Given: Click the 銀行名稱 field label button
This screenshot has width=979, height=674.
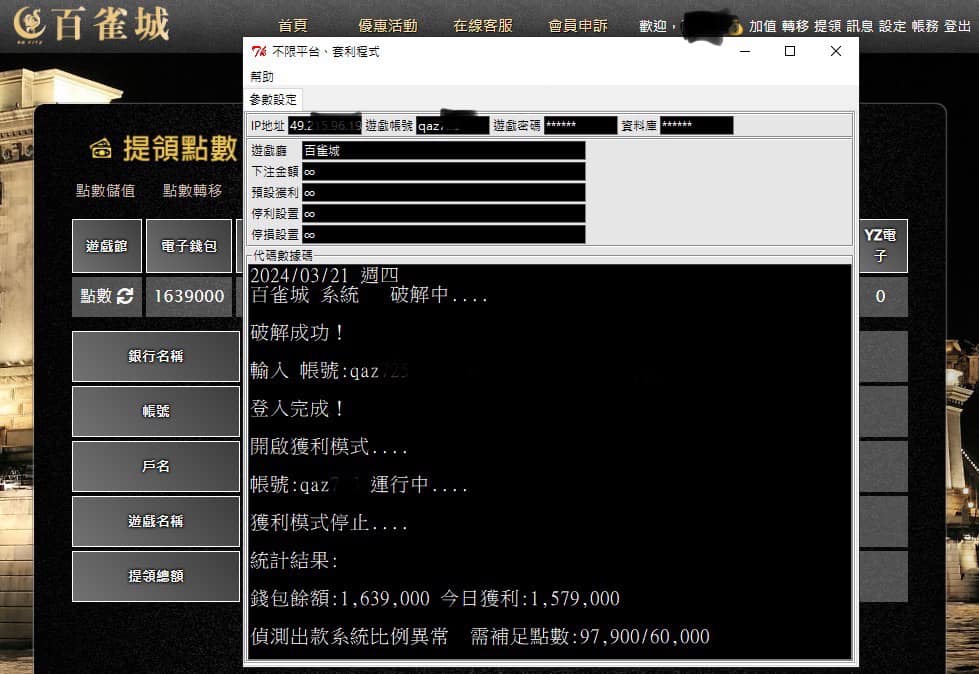Looking at the screenshot, I should [156, 356].
